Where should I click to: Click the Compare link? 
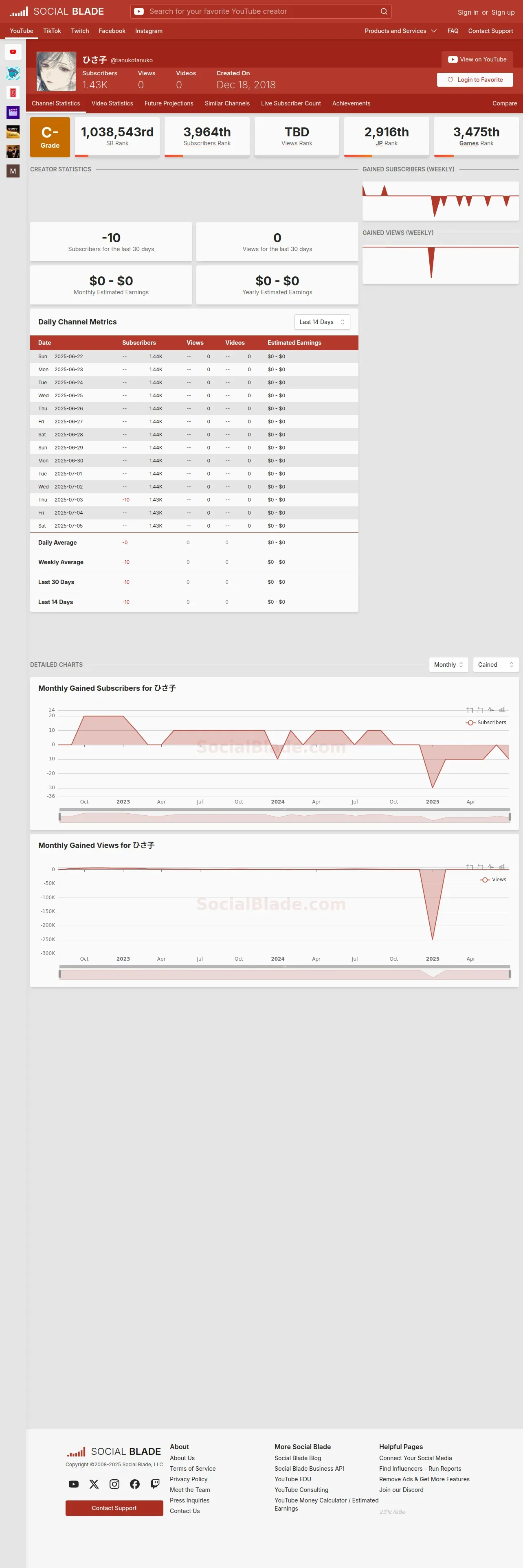[505, 103]
